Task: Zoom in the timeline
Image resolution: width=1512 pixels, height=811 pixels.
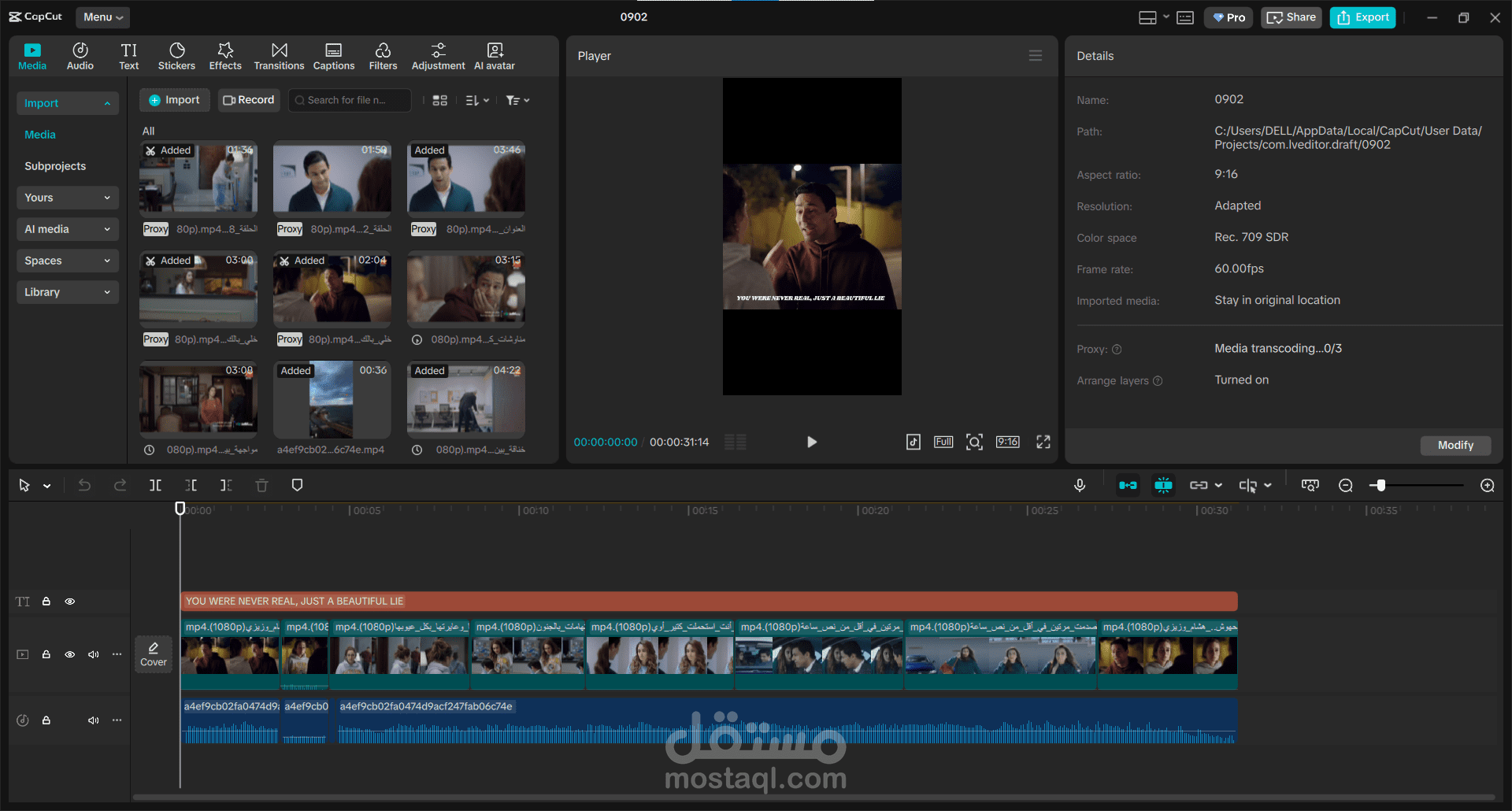Action: tap(1488, 486)
